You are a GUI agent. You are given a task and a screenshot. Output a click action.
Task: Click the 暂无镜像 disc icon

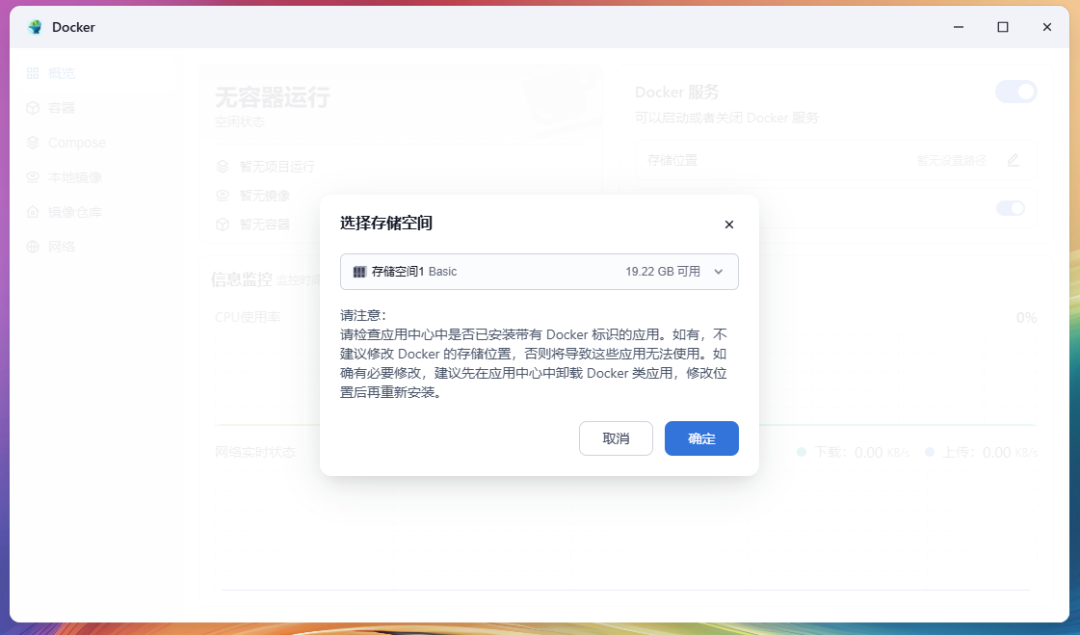[x=222, y=196]
